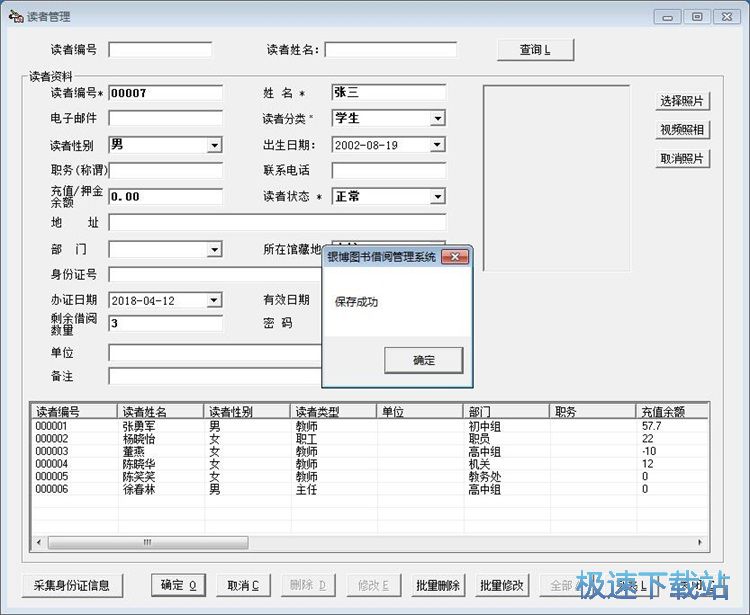The image size is (750, 615).
Task: Expand the 部门 dropdown
Action: (214, 249)
